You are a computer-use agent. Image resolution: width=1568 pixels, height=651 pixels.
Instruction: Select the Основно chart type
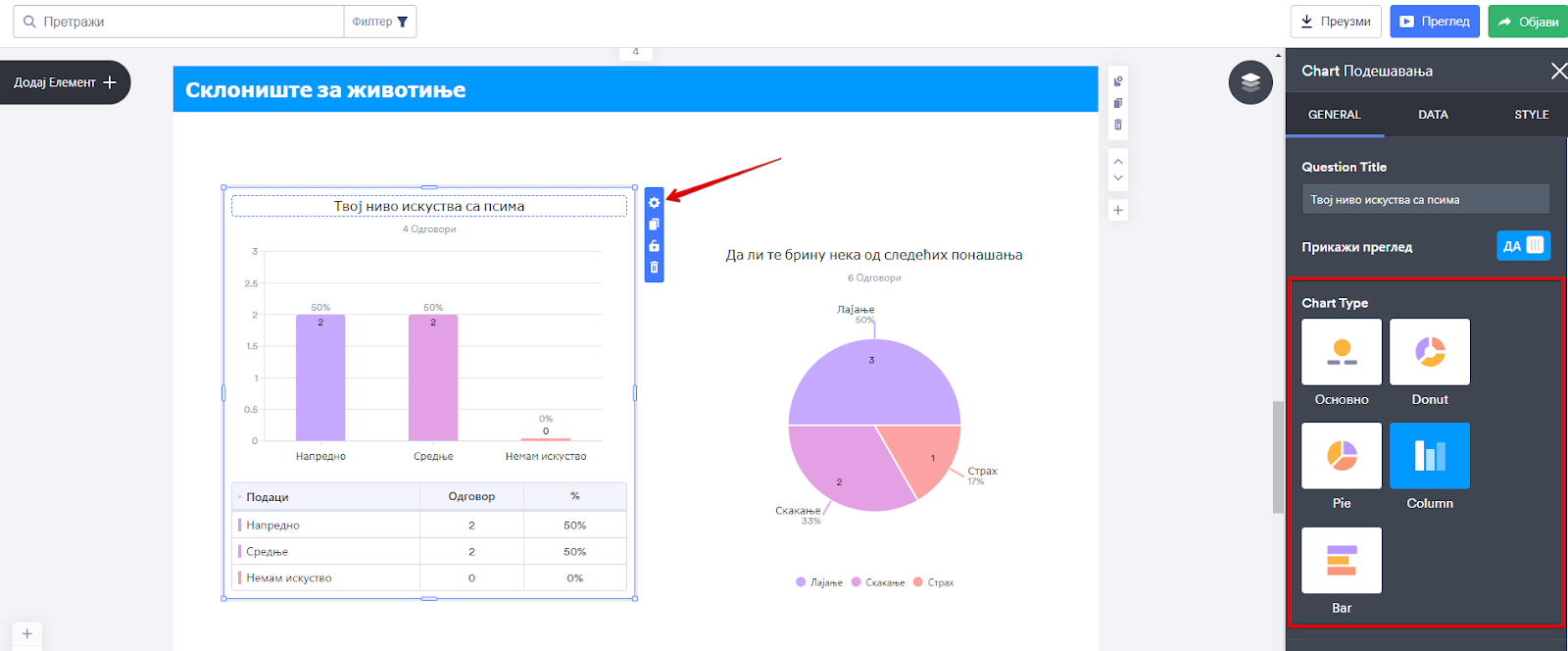(x=1342, y=352)
